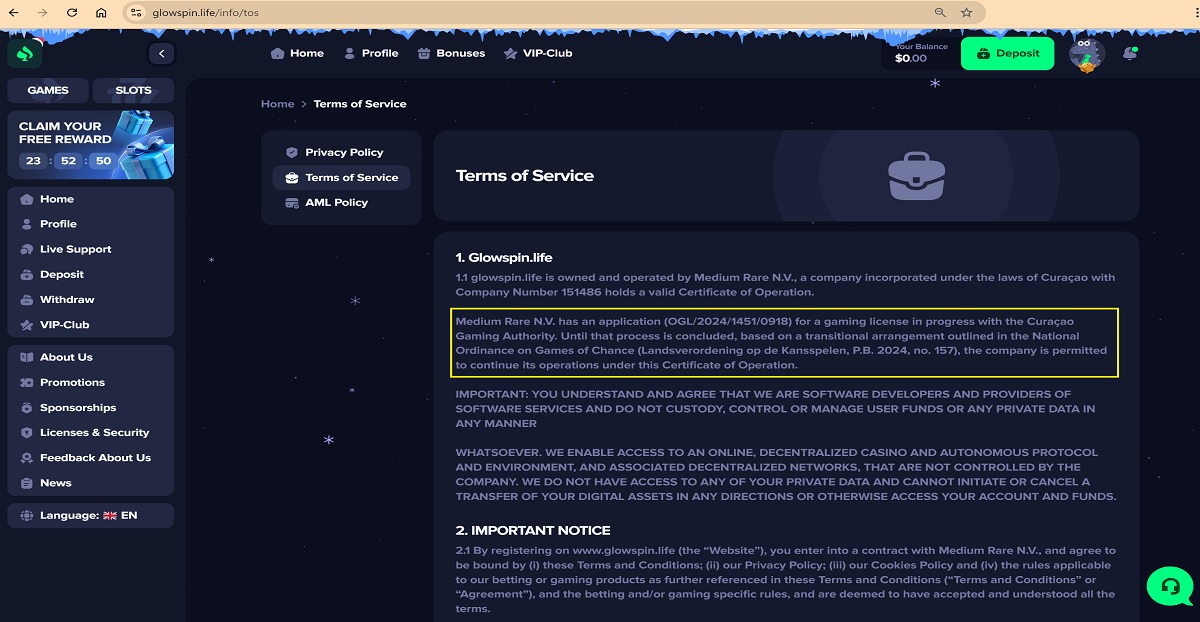Collapse the sidebar with the chevron button

tap(161, 54)
